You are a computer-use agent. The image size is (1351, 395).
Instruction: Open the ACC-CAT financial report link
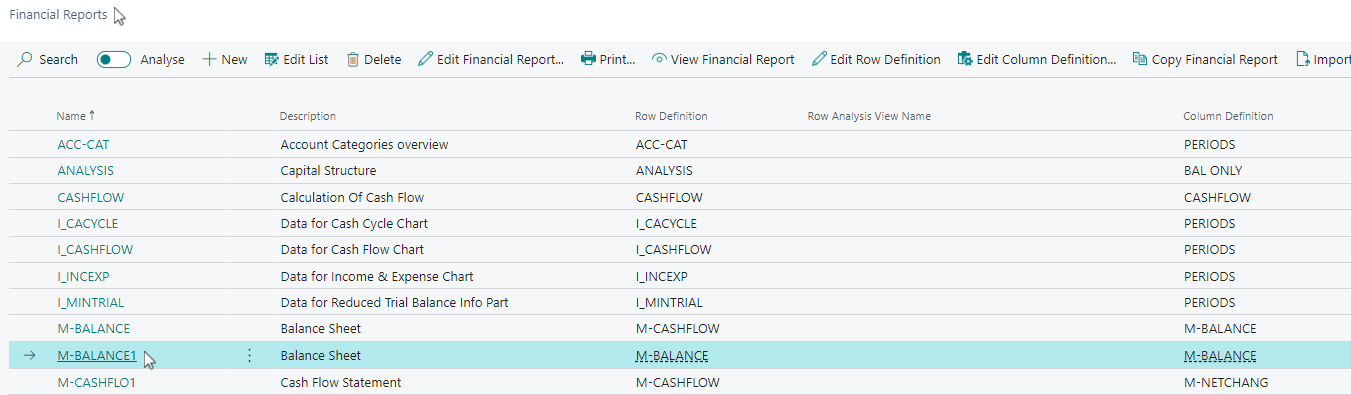click(x=84, y=145)
